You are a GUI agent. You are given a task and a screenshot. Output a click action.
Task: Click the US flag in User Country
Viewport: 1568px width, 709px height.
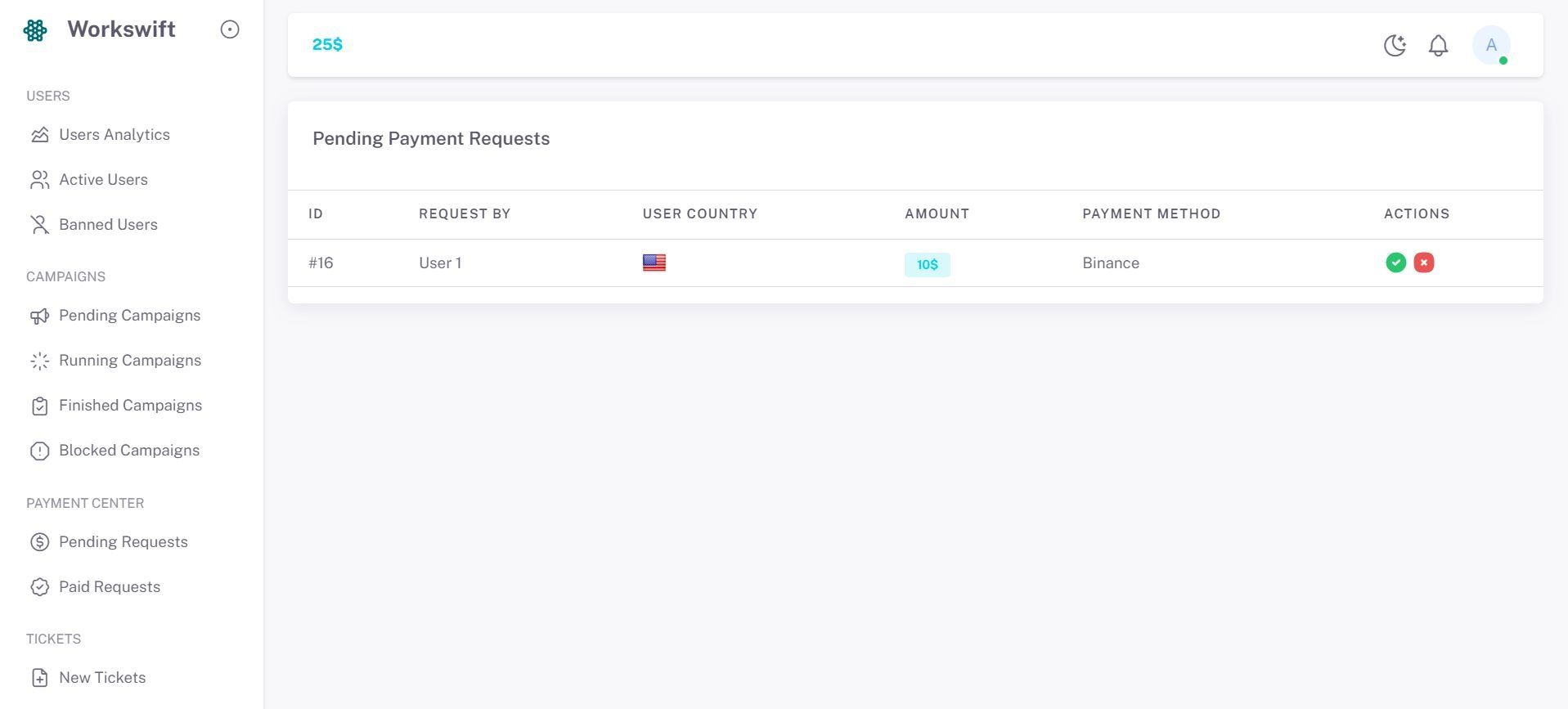click(654, 263)
